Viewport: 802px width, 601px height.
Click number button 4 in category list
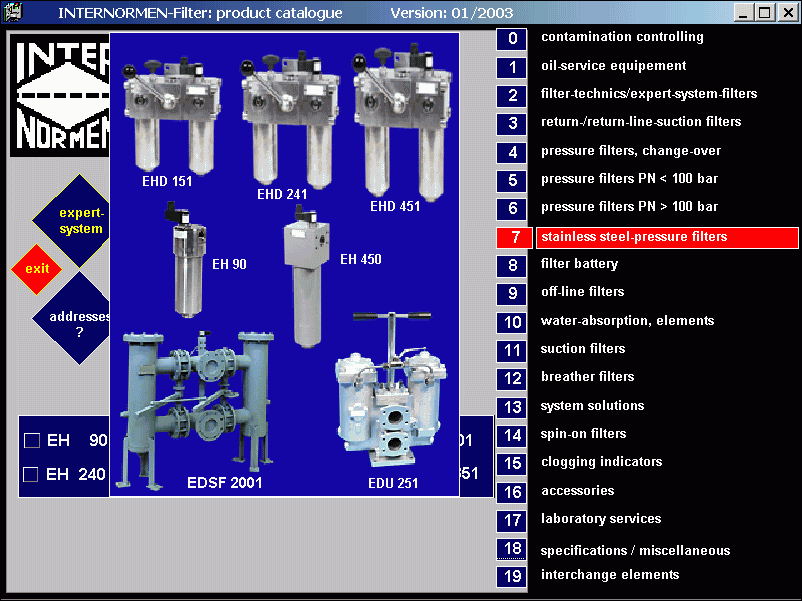(511, 152)
